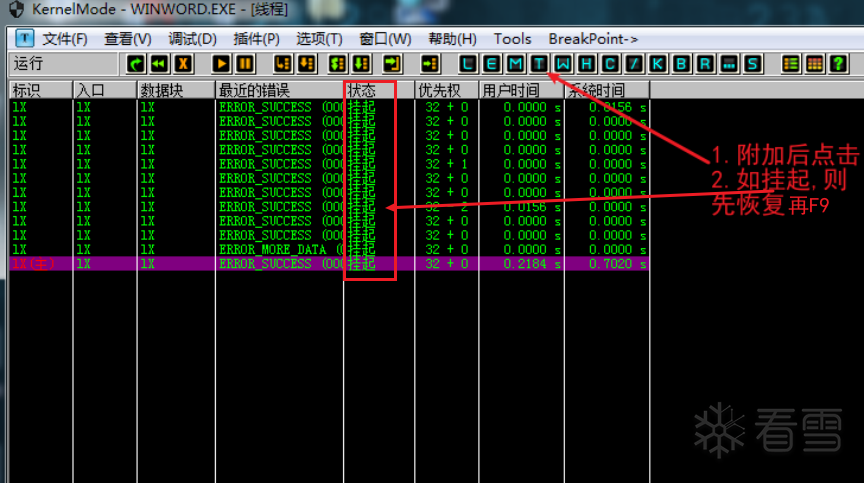Open the 帮助(H) menu
This screenshot has height=483, width=864.
pyautogui.click(x=452, y=39)
